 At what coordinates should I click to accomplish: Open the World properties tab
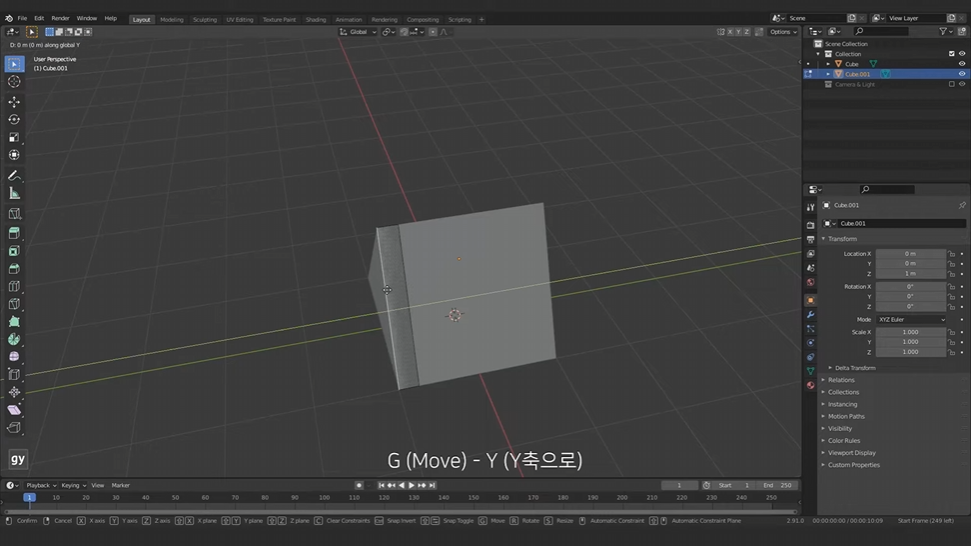pos(811,282)
